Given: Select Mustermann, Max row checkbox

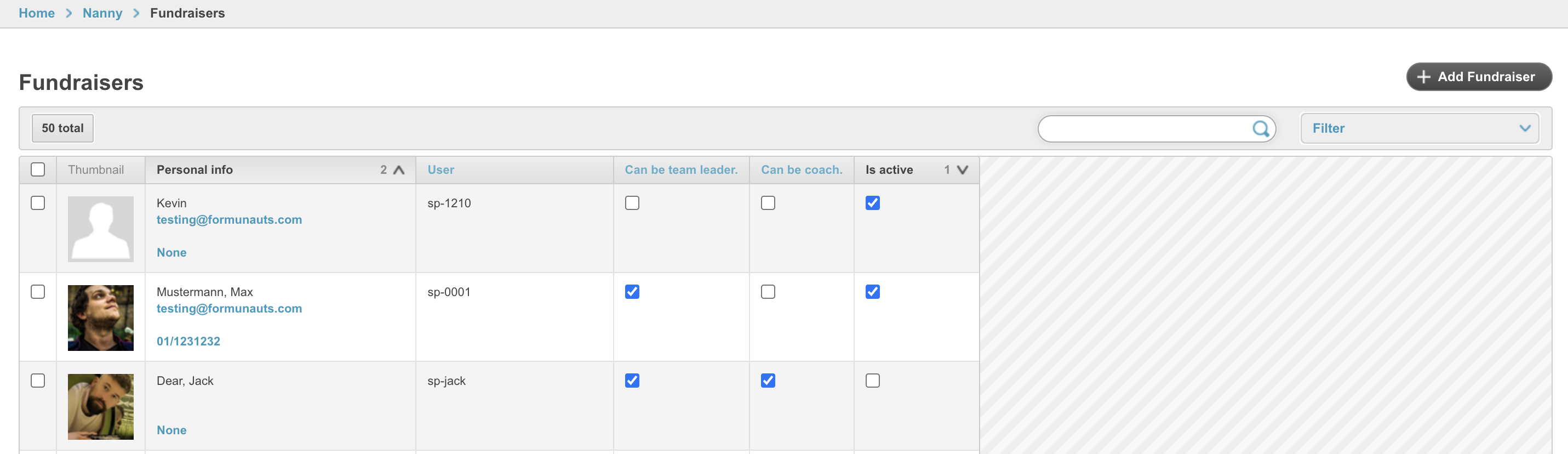Looking at the screenshot, I should (38, 292).
